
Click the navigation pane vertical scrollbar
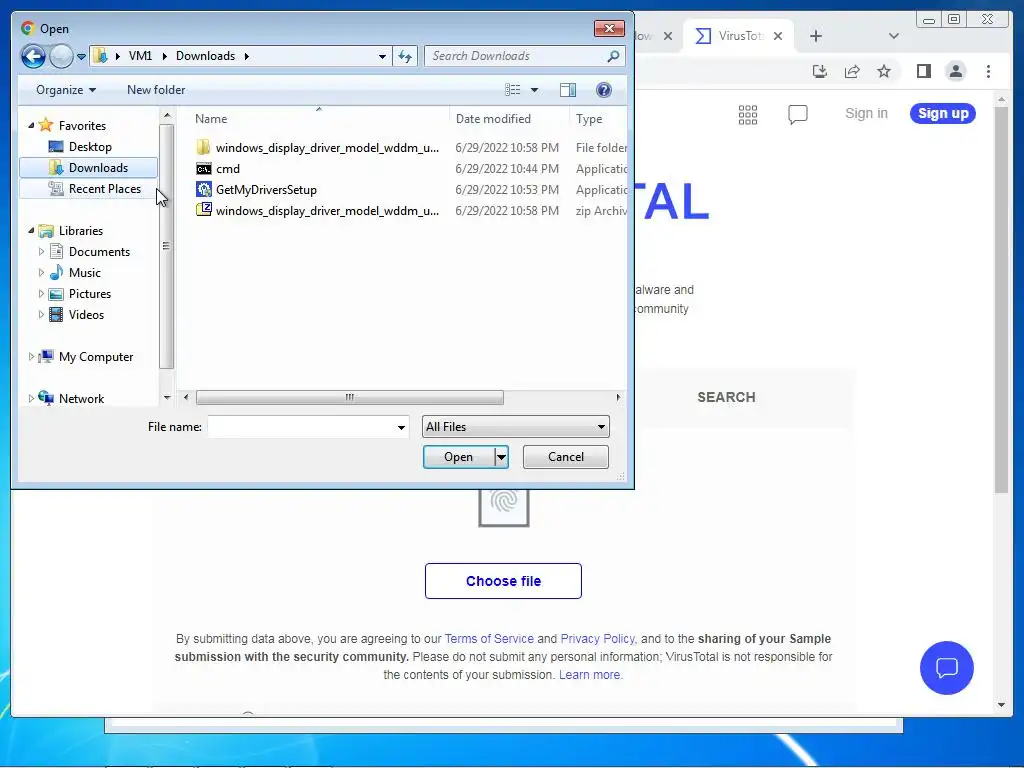tap(167, 246)
